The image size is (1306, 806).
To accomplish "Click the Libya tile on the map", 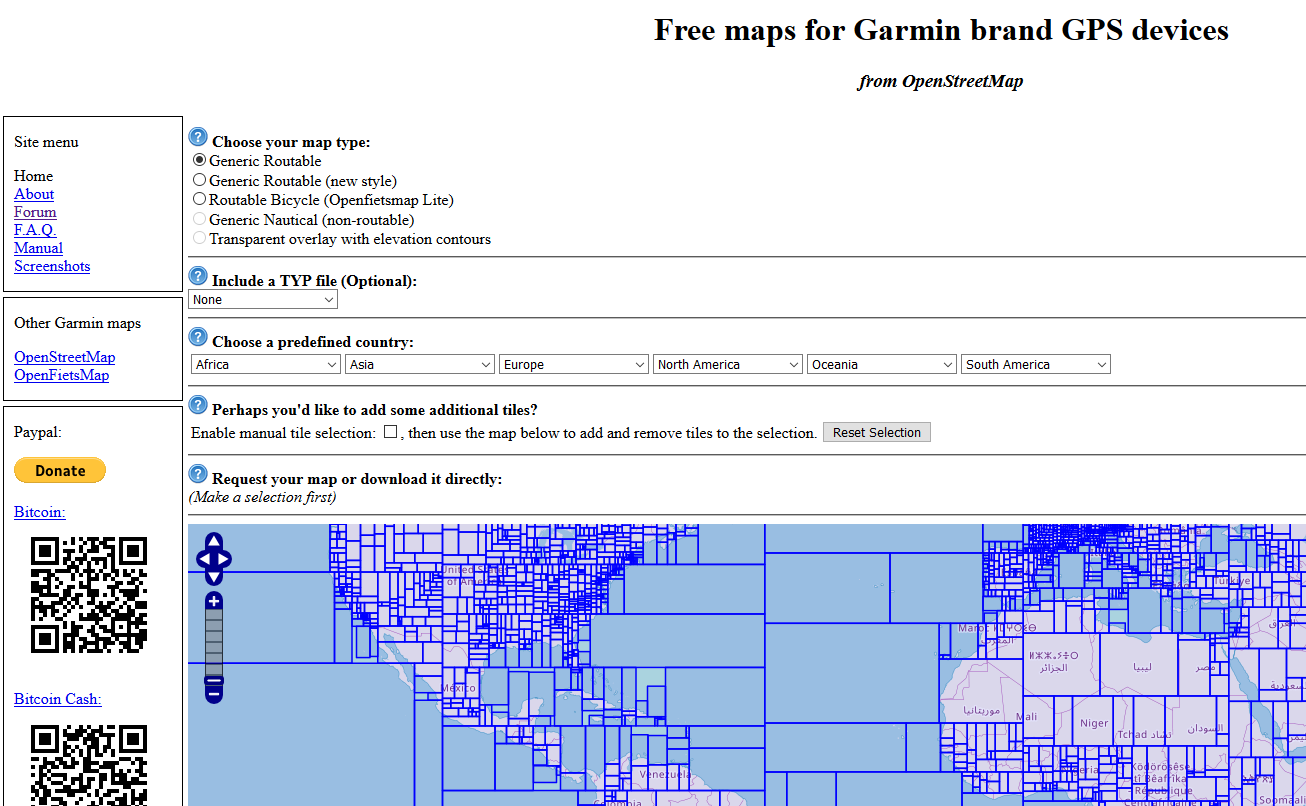I will pos(1138,665).
